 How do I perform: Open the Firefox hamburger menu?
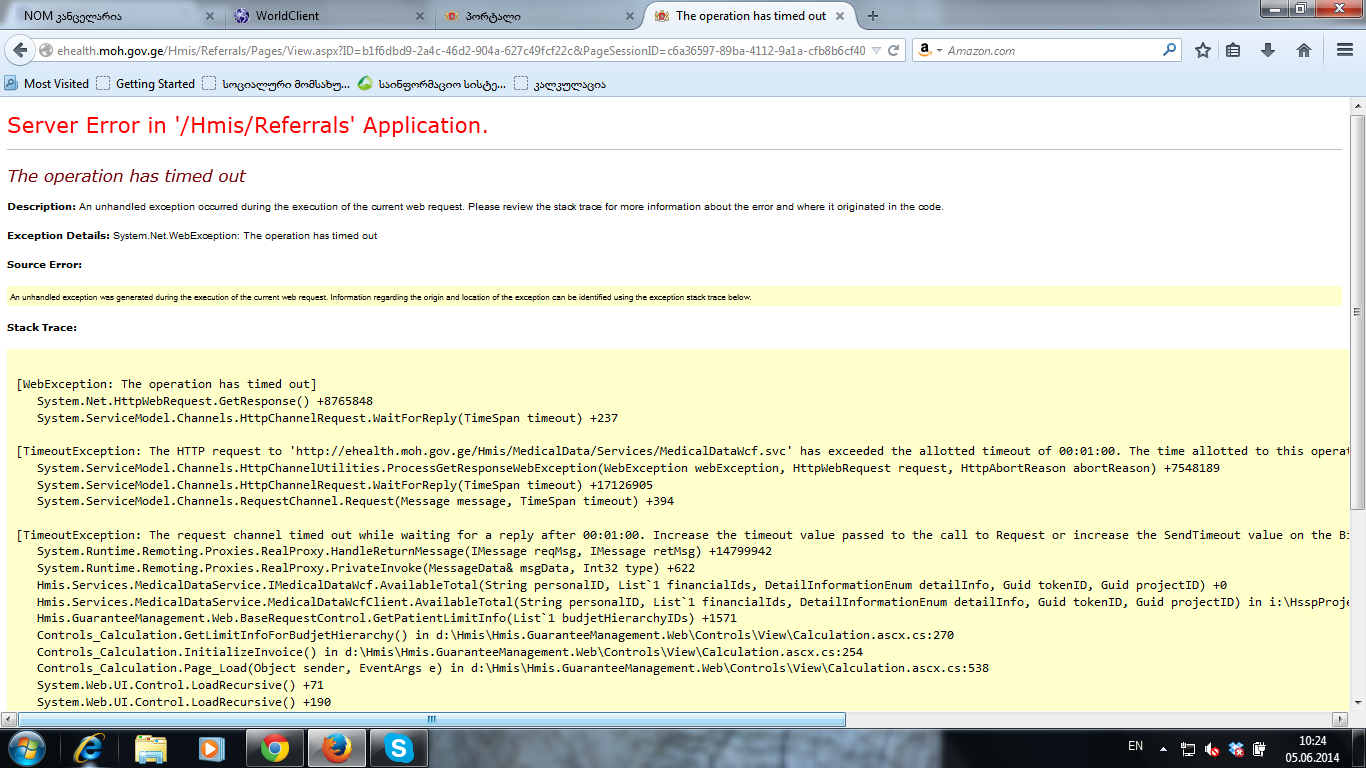1345,50
